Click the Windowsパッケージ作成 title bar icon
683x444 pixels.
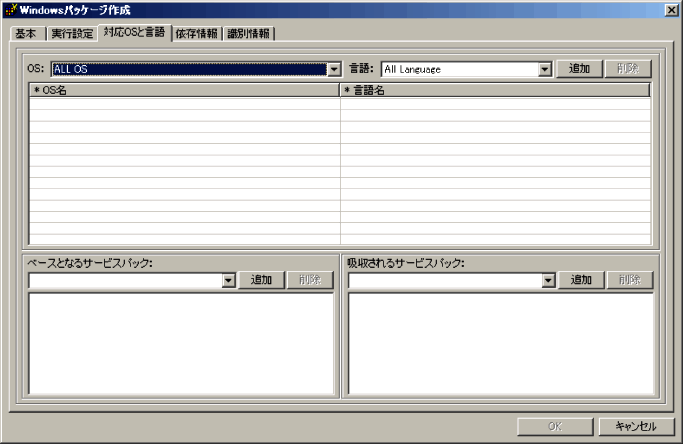point(11,10)
